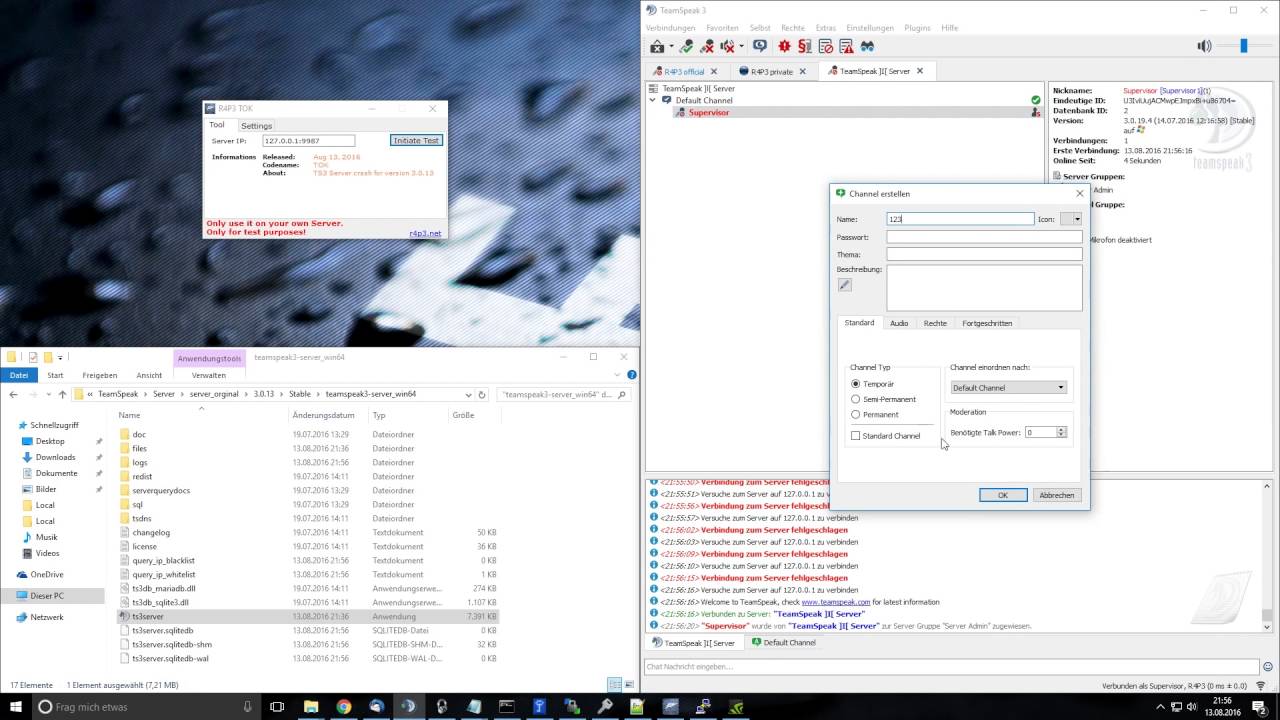Viewport: 1280px width, 720px height.
Task: Click the Passwort input field
Action: coord(984,237)
